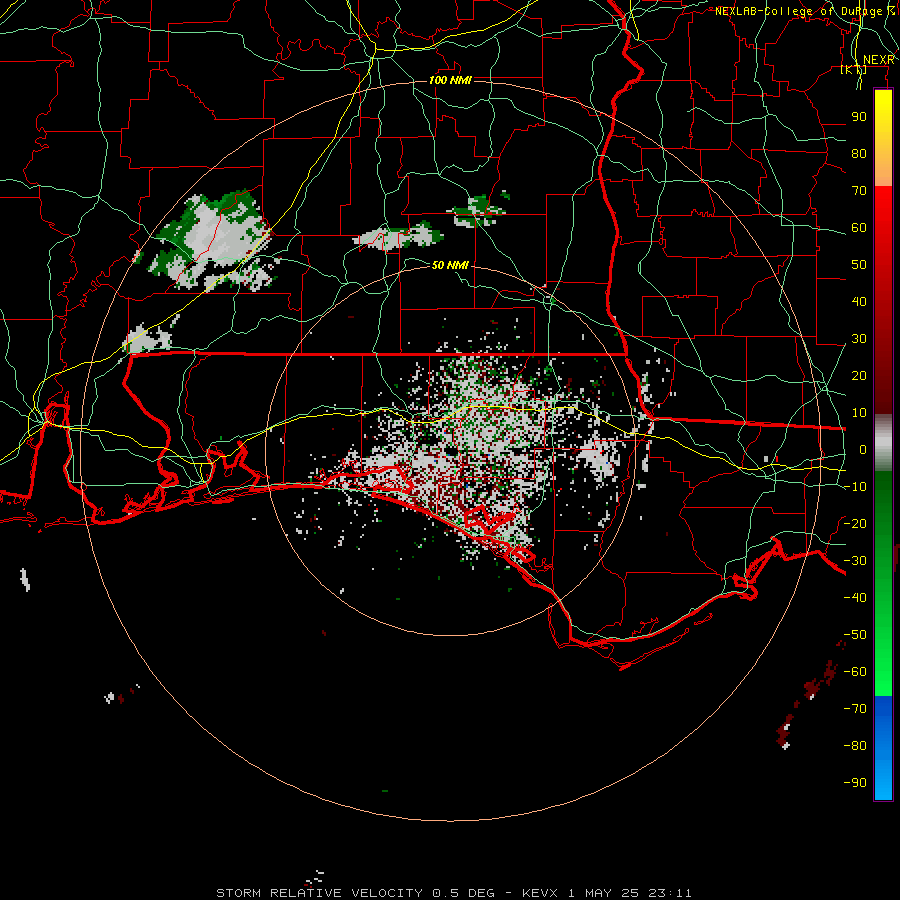The width and height of the screenshot is (900, 900).
Task: Select the -80 value on velocity scale
Action: [x=855, y=746]
